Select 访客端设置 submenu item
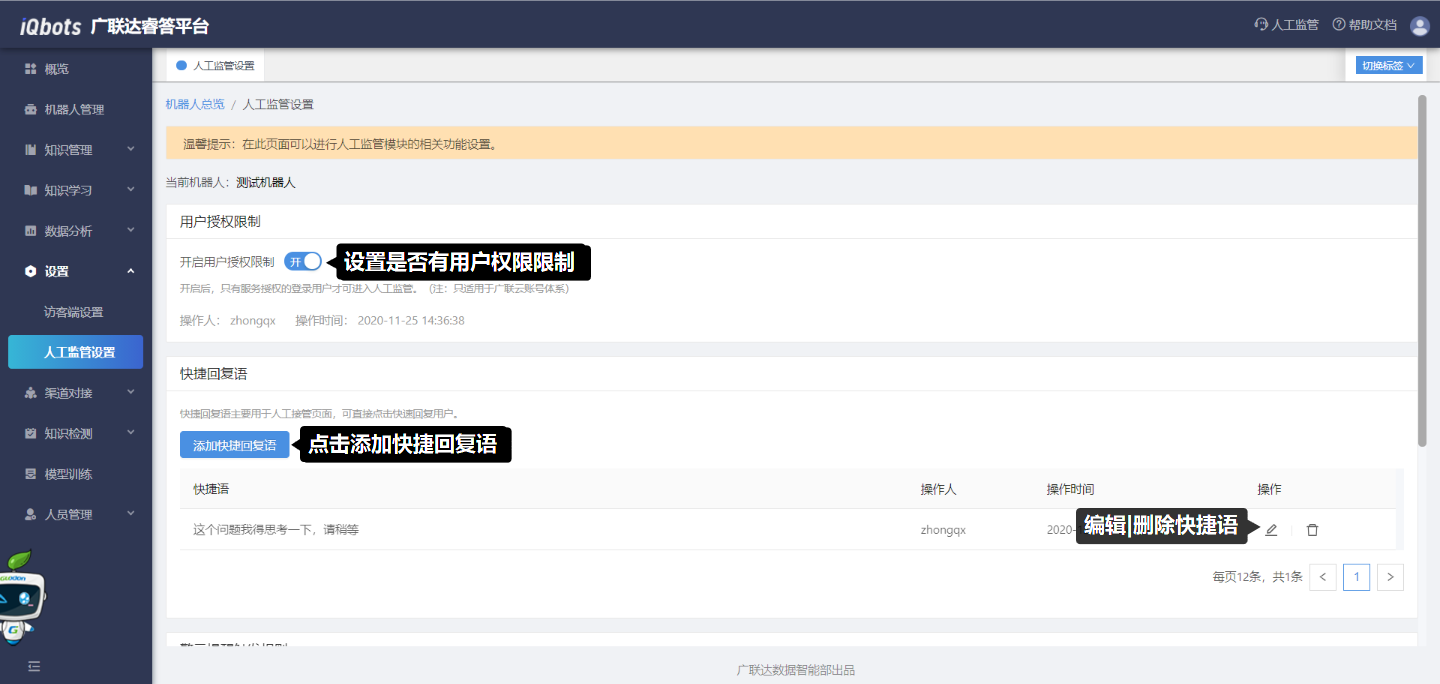Screen dimensions: 1440x684 click(x=74, y=312)
